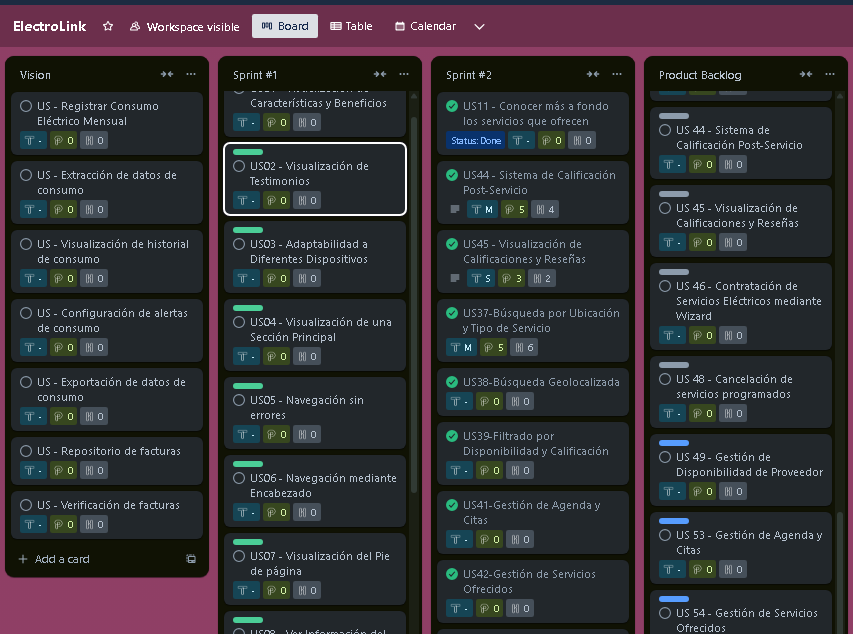853x634 pixels.
Task: Click story points 3 badge on US45 card
Action: 511,279
